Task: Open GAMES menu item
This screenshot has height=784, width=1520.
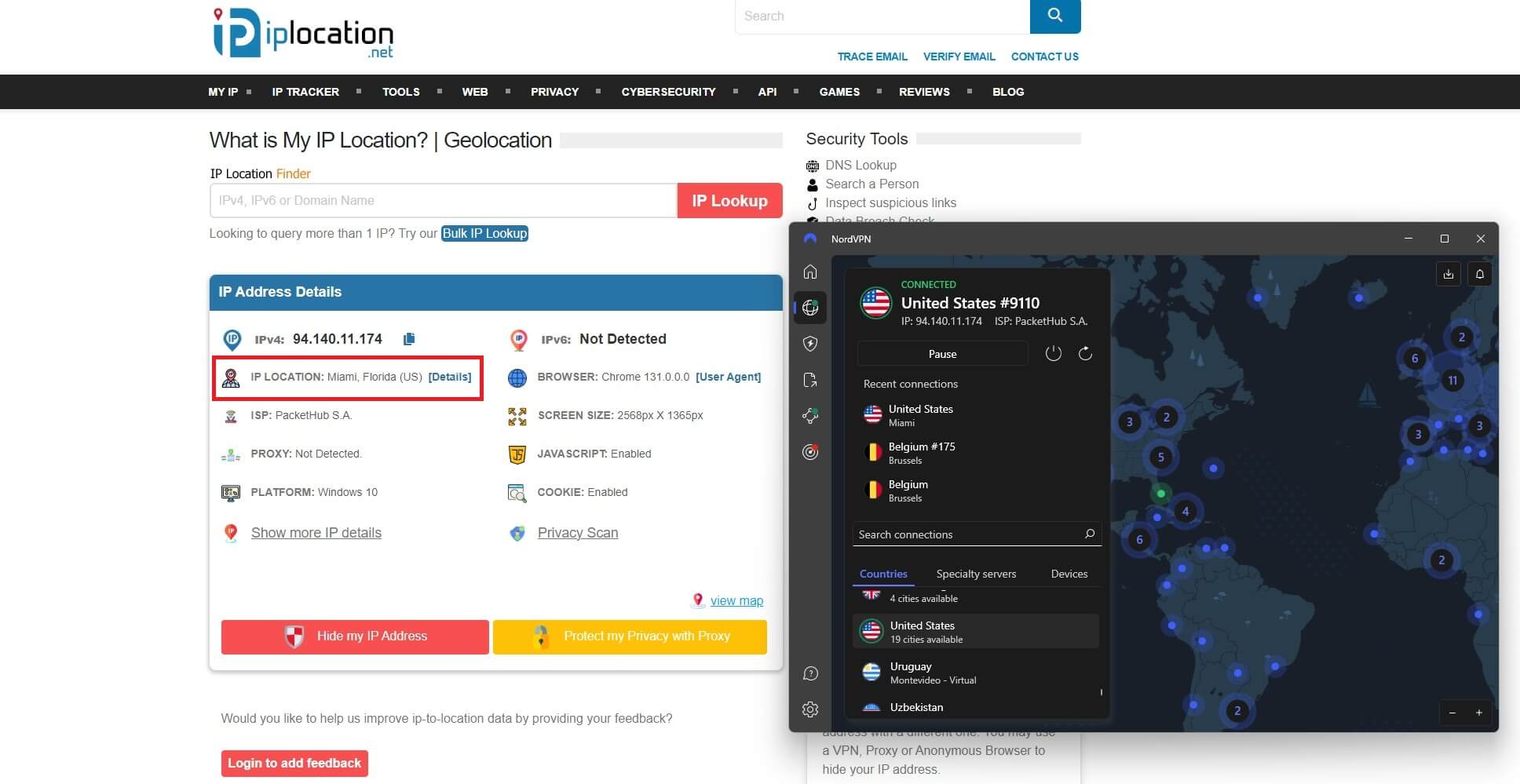Action: [x=839, y=92]
